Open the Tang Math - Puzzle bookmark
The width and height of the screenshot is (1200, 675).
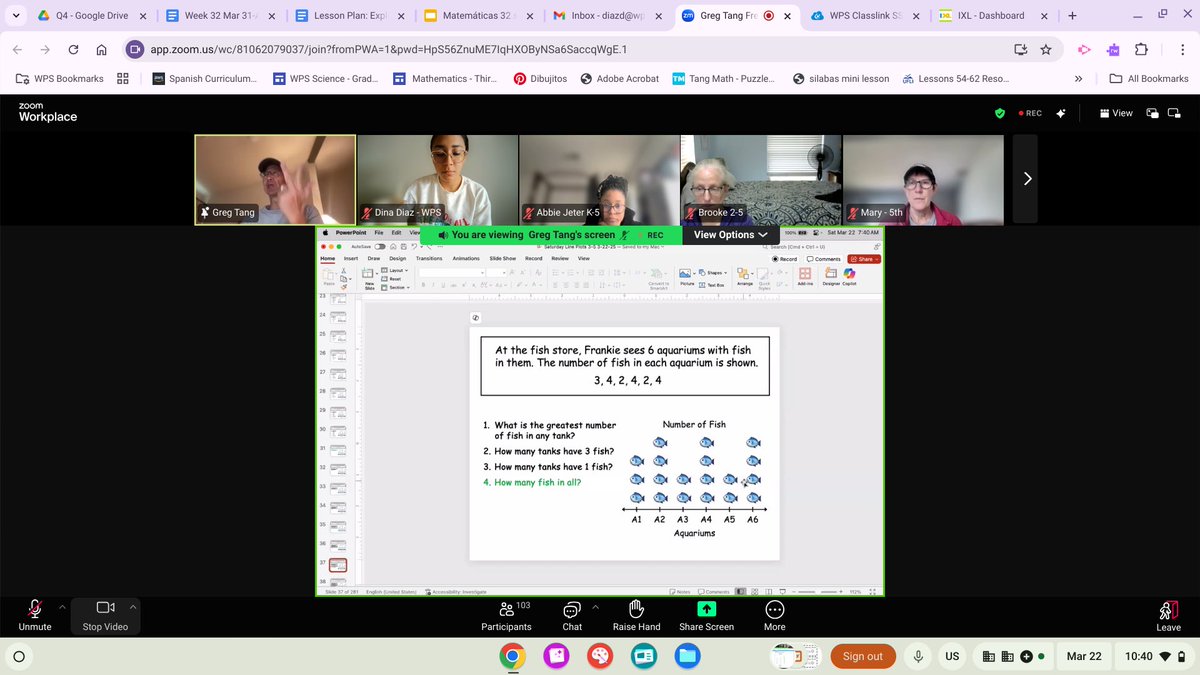click(x=724, y=78)
